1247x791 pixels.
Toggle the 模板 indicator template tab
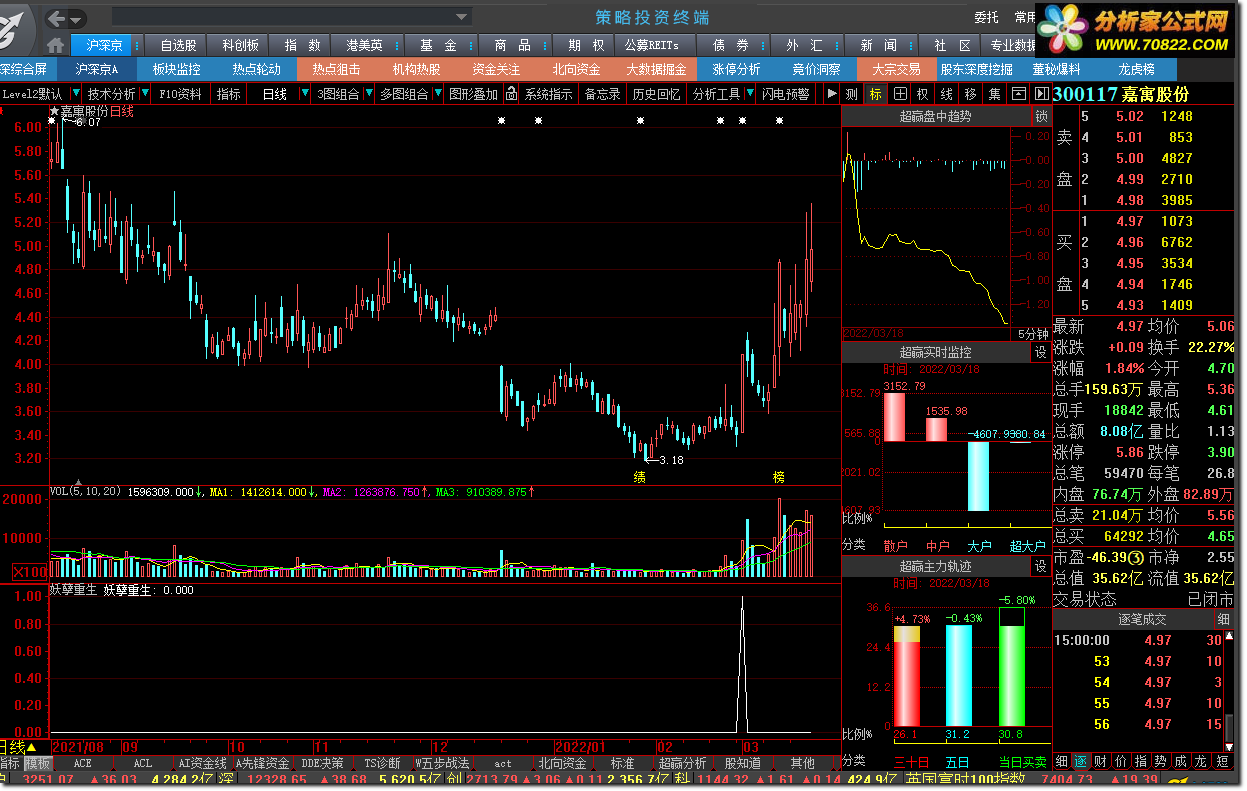click(x=38, y=763)
